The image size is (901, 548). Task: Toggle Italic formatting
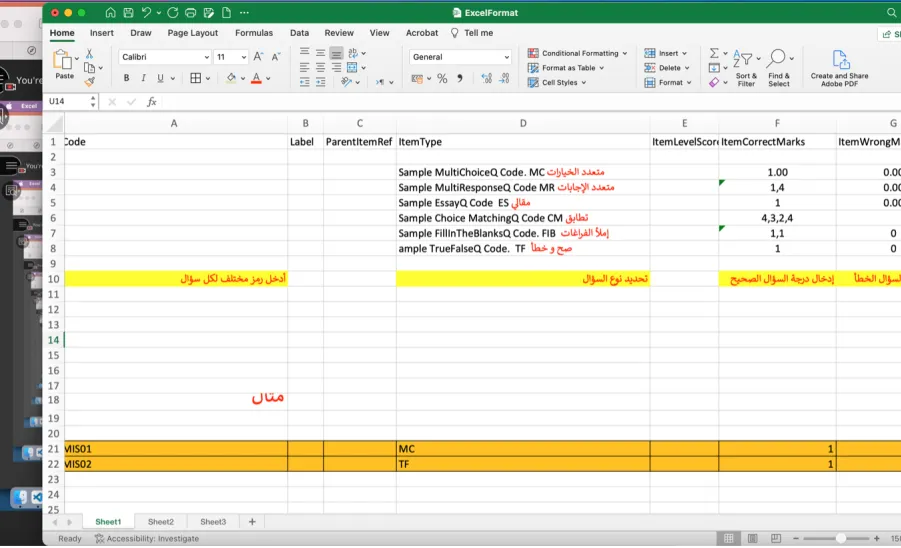143,78
